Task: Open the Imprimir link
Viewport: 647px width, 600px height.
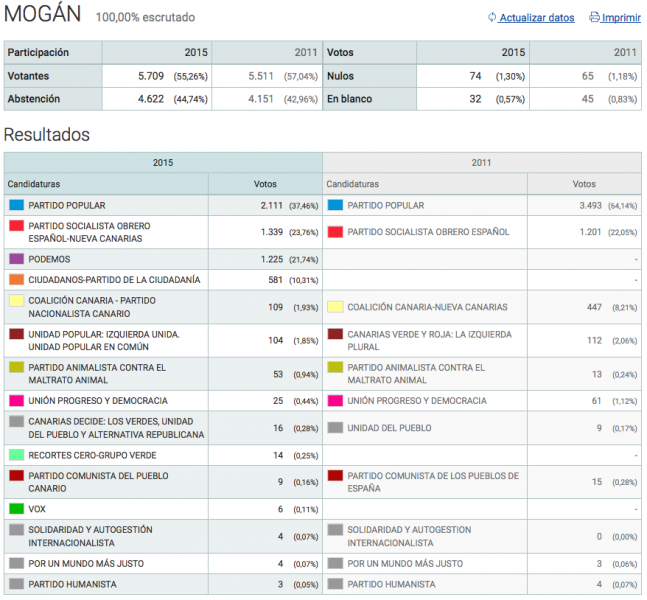Action: click(621, 18)
